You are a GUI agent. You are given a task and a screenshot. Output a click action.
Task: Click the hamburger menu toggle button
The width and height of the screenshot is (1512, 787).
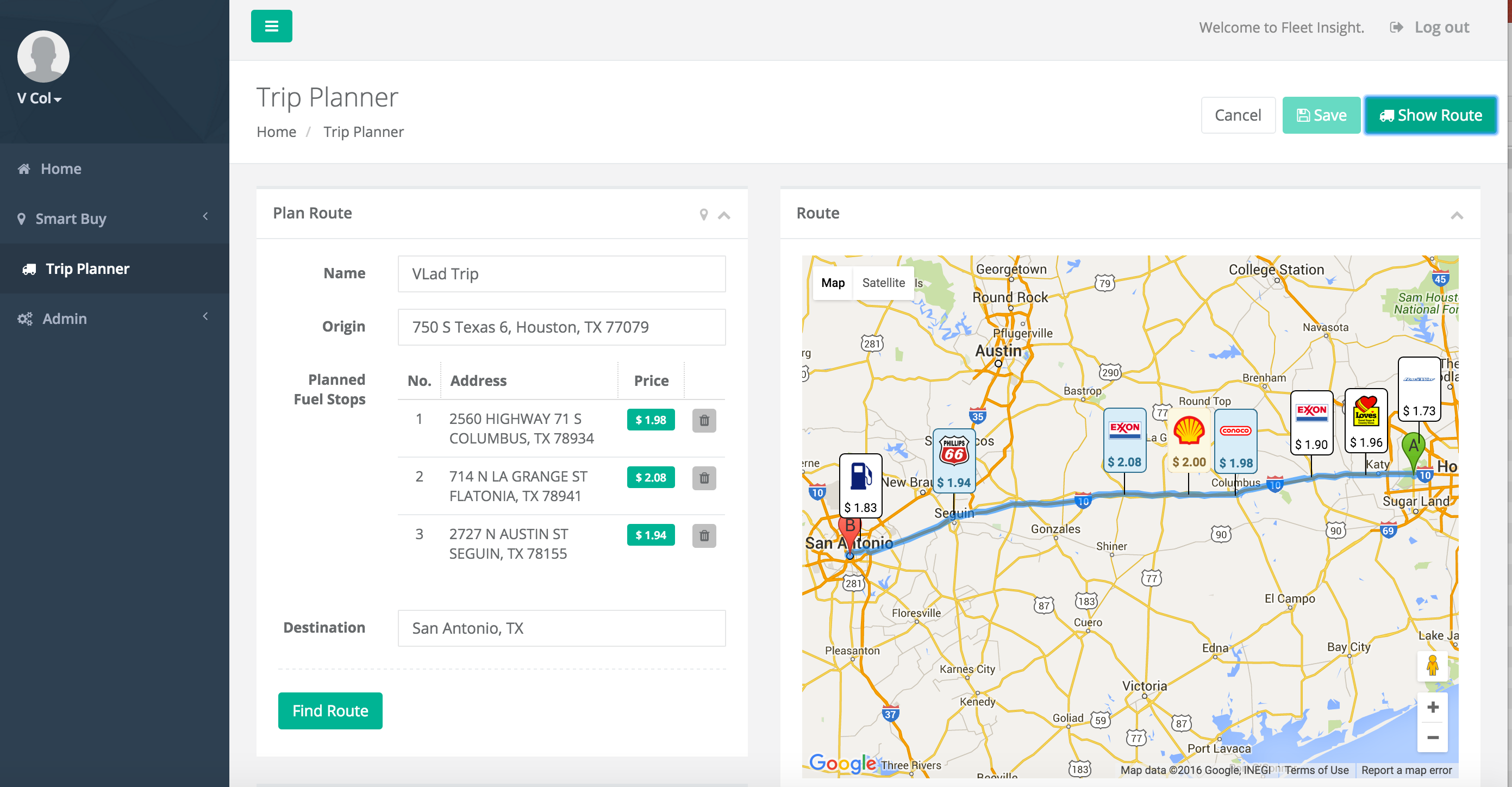click(x=271, y=26)
